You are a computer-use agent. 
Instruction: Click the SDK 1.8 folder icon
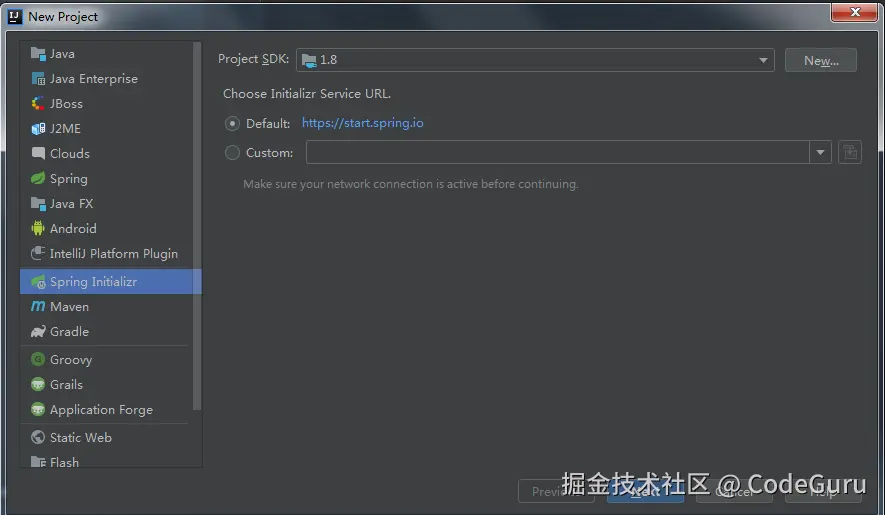[x=309, y=60]
